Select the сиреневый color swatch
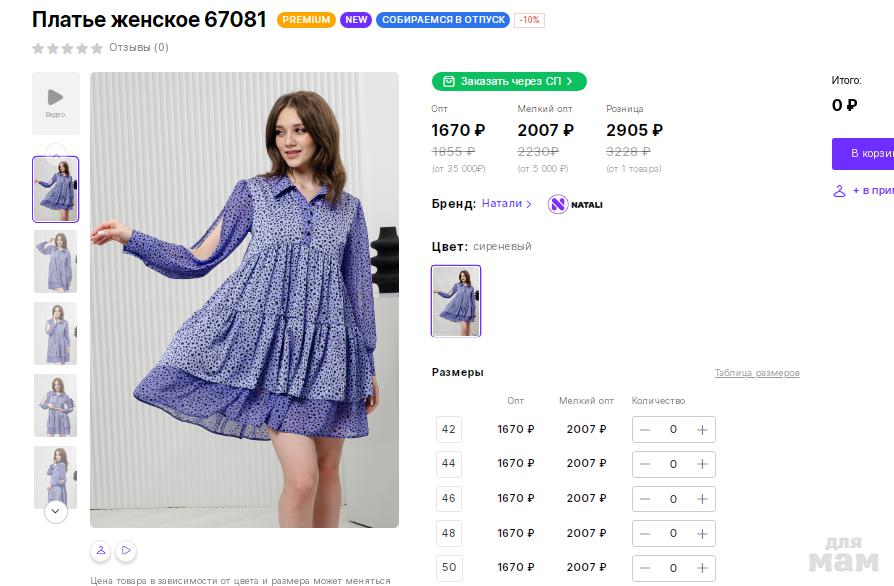This screenshot has height=586, width=894. (456, 301)
